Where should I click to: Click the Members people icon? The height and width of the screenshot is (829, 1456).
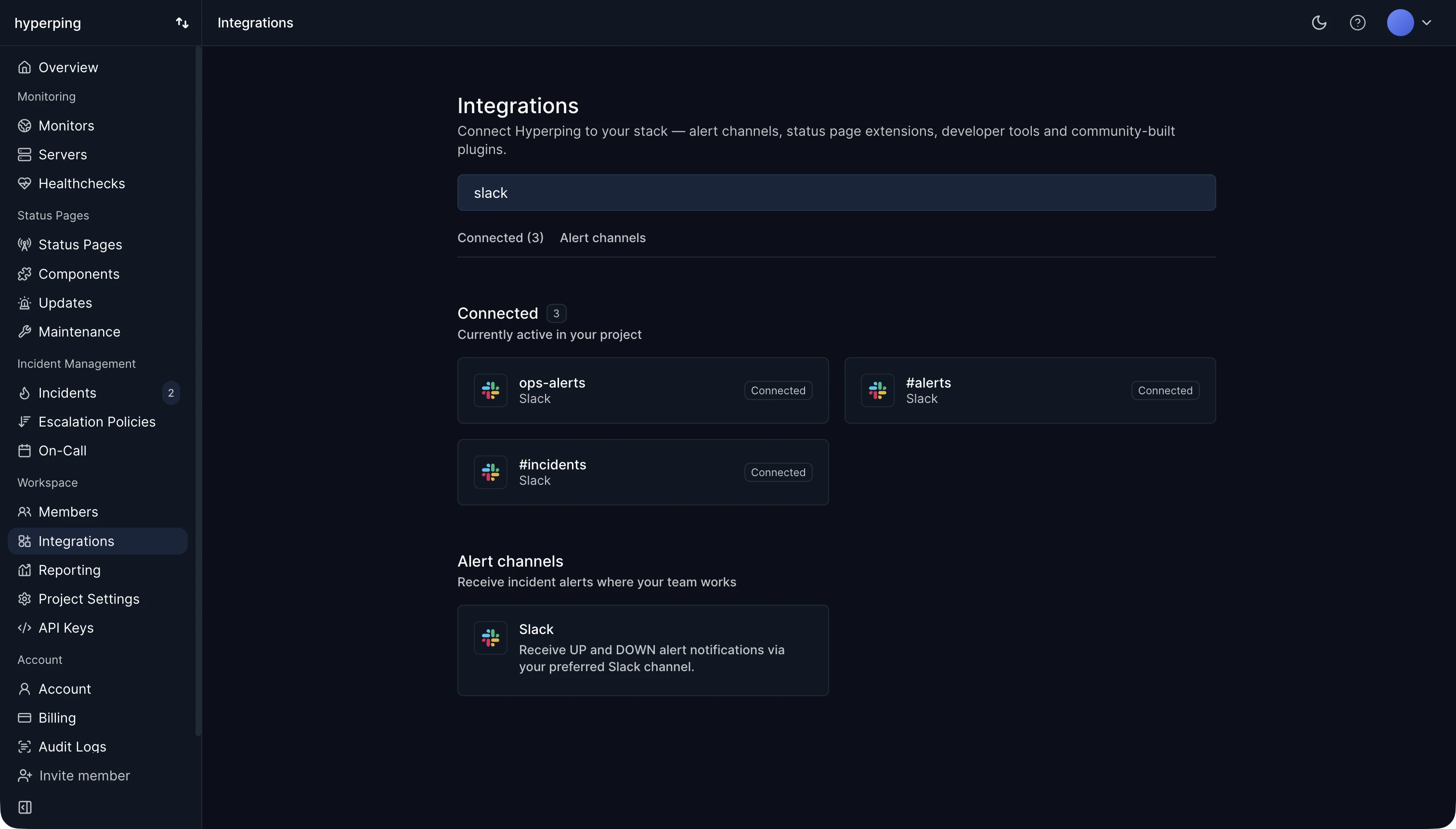pyautogui.click(x=24, y=511)
